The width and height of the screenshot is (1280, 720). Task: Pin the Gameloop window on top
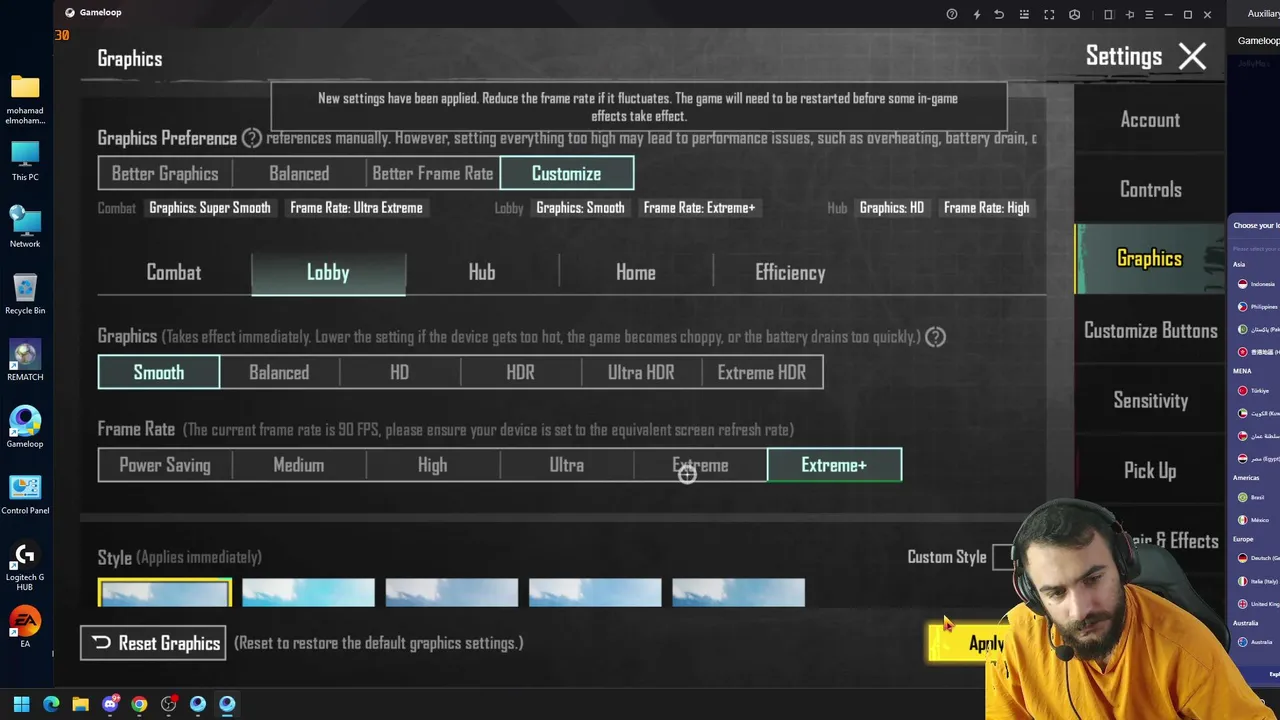point(1130,14)
